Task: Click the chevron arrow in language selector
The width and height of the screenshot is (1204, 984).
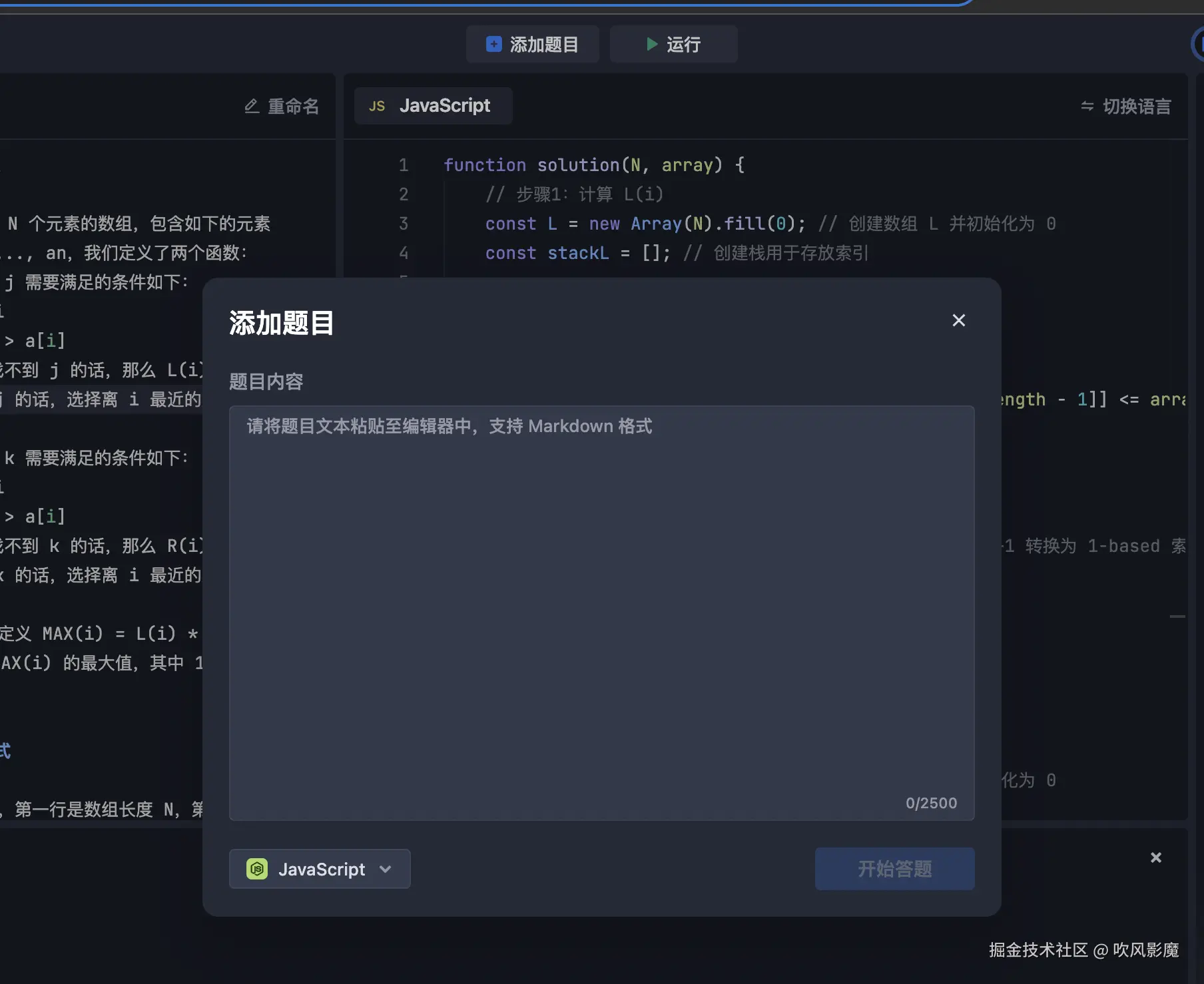Action: tap(385, 869)
